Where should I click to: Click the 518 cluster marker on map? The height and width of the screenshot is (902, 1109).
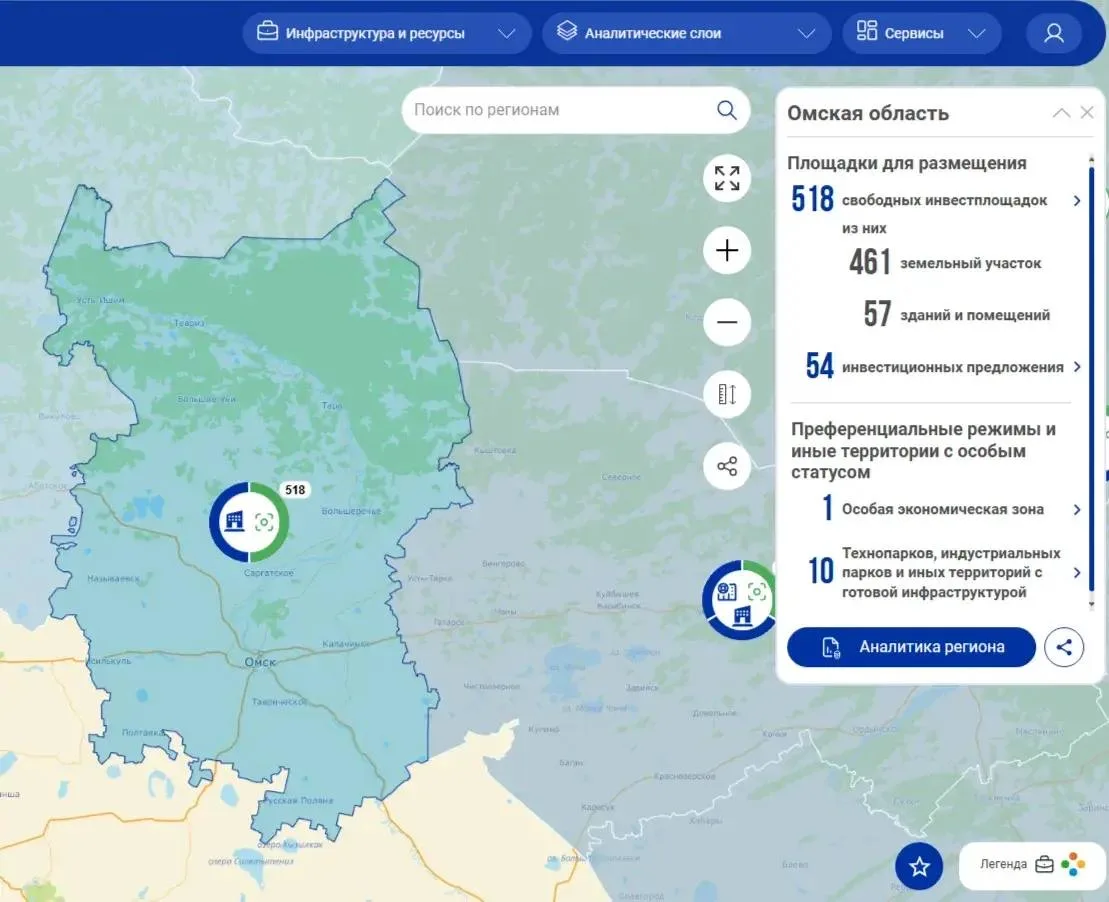[x=249, y=521]
